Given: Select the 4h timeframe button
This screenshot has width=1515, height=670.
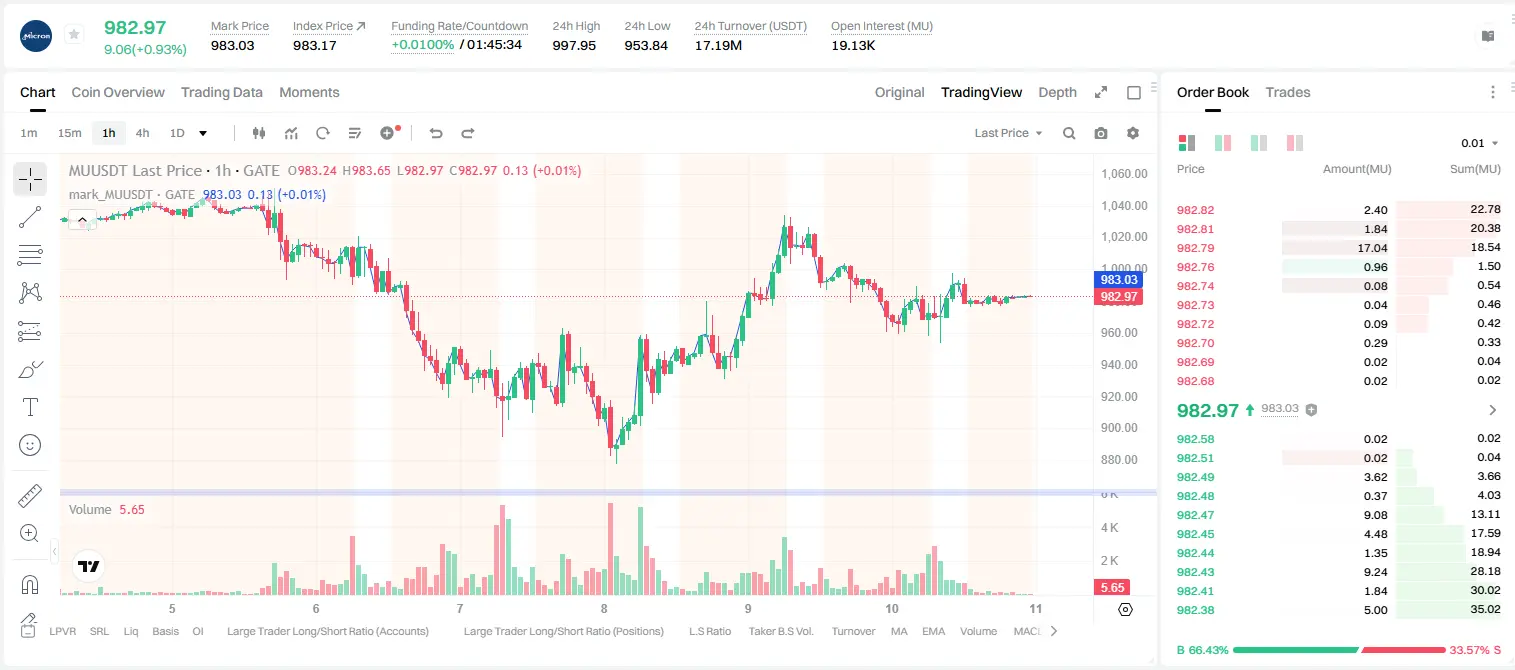Looking at the screenshot, I should (142, 133).
